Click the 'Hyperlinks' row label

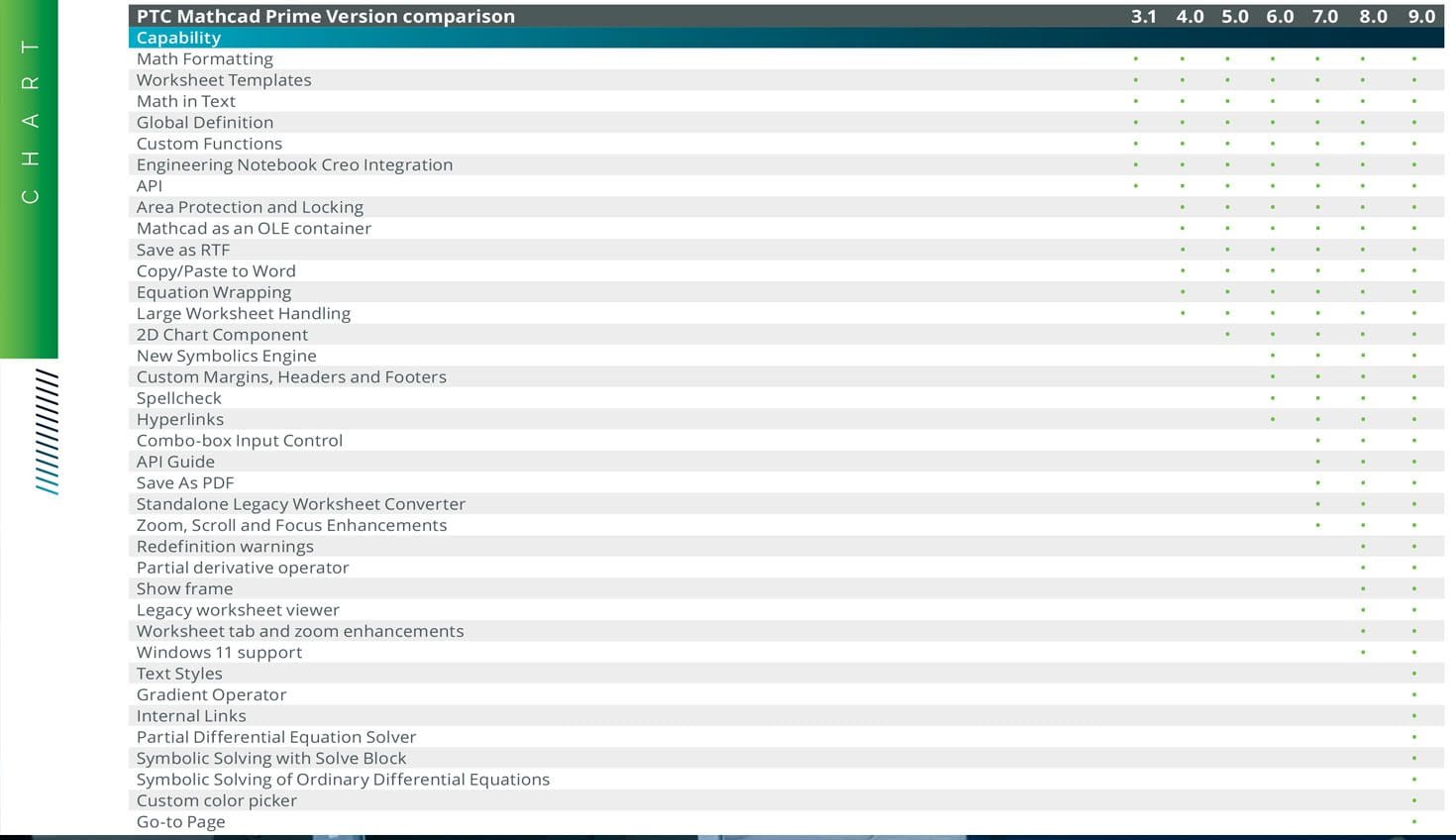[180, 419]
